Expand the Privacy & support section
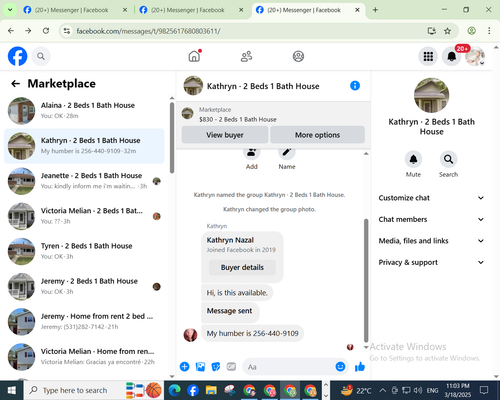500x400 pixels. point(431,262)
